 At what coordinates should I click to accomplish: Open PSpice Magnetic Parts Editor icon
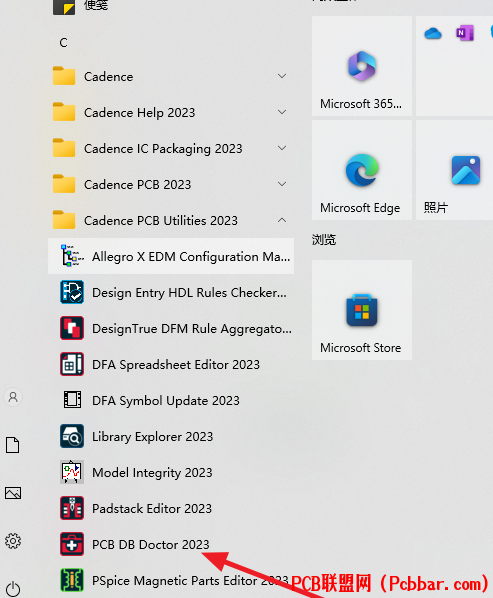coord(72,580)
